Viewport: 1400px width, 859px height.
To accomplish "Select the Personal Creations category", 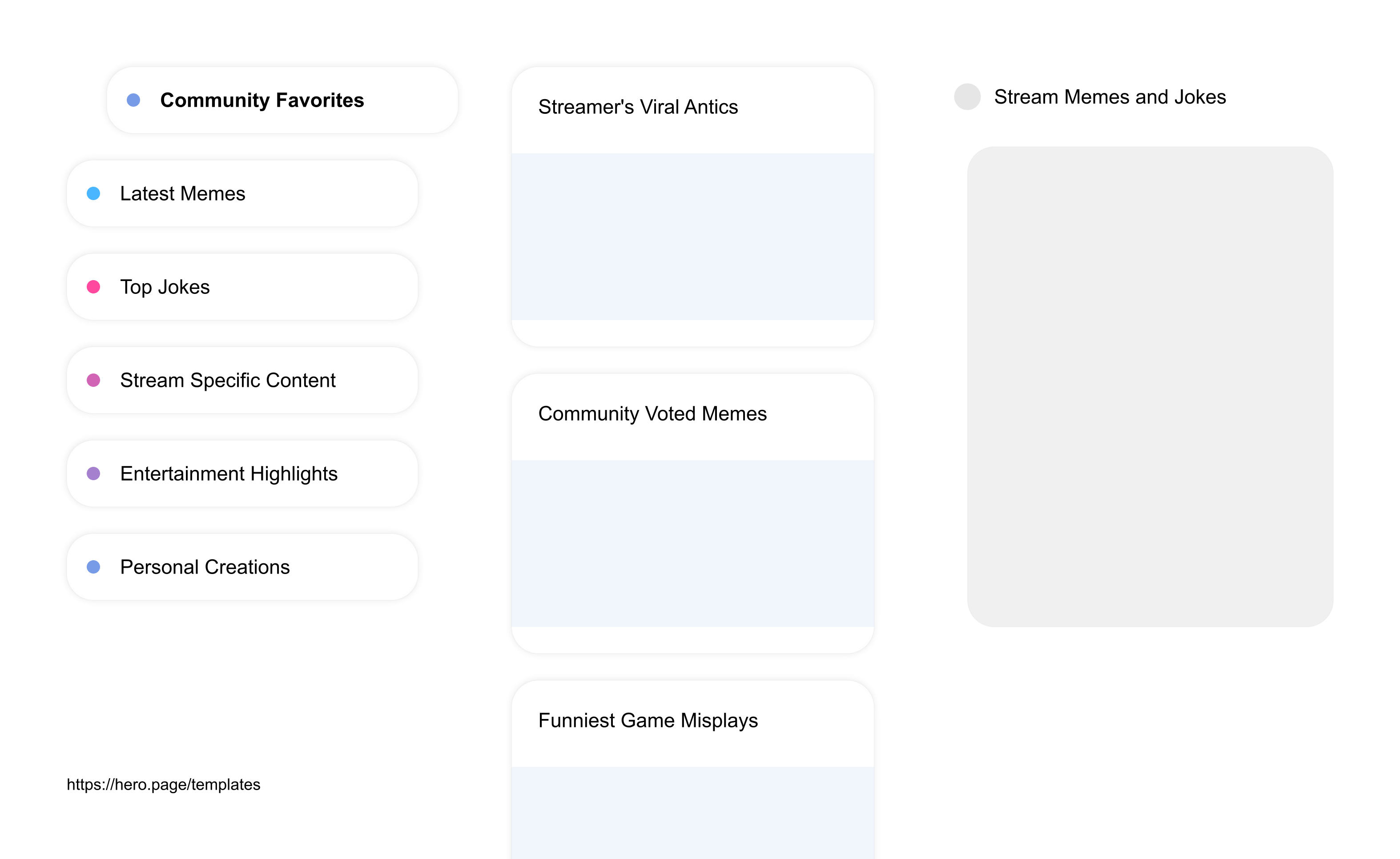I will 243,567.
